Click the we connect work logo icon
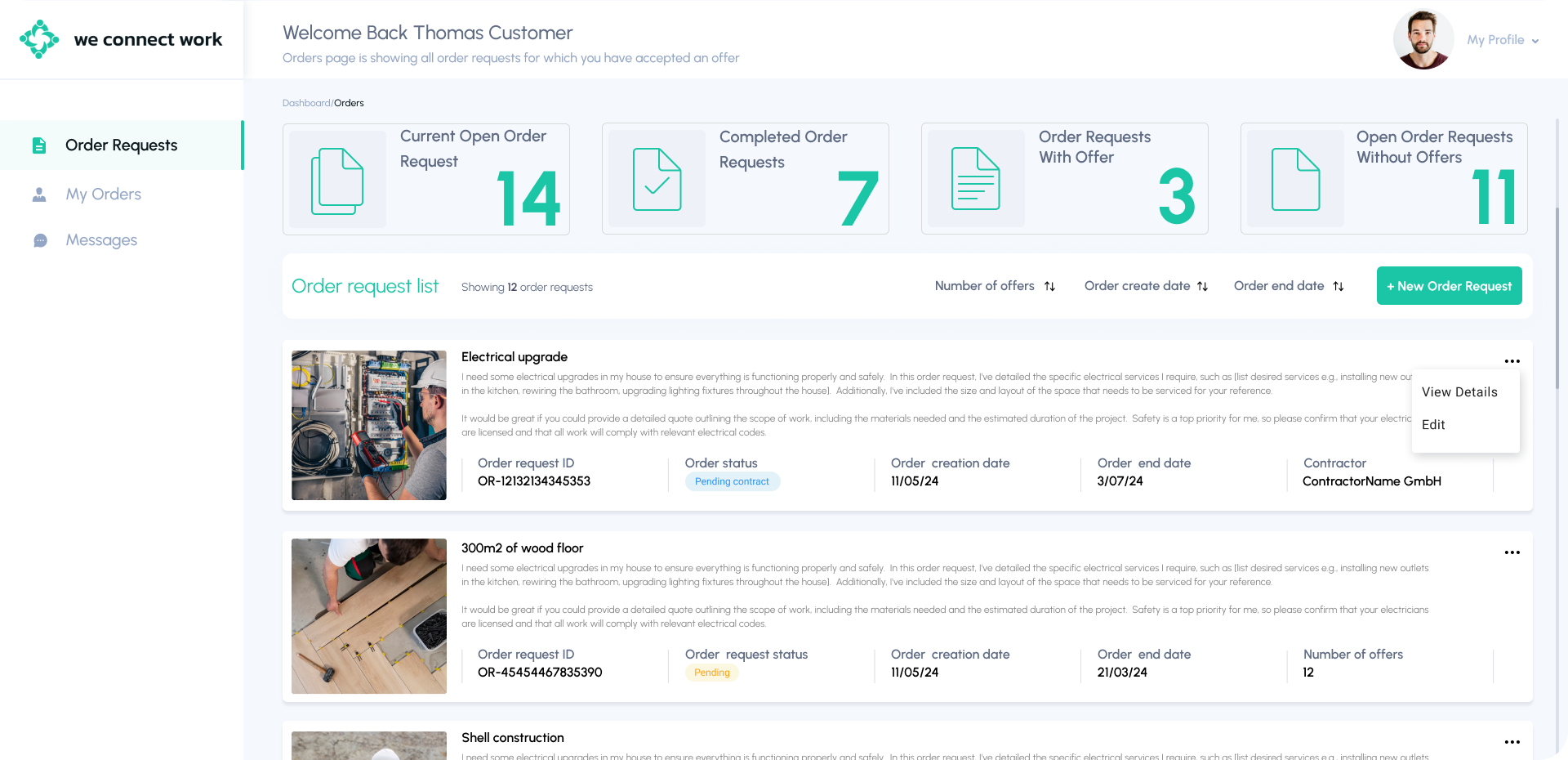The width and height of the screenshot is (1568, 760). point(39,39)
